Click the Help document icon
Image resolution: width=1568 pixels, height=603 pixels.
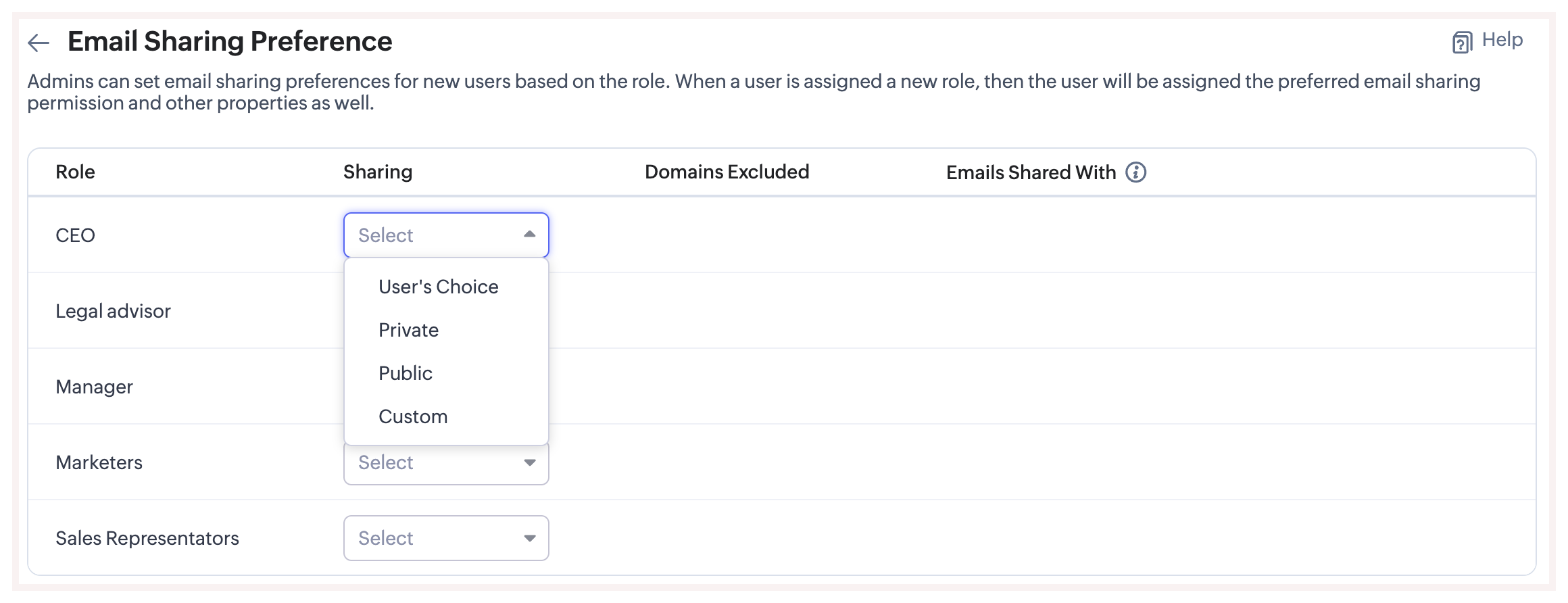(x=1462, y=43)
